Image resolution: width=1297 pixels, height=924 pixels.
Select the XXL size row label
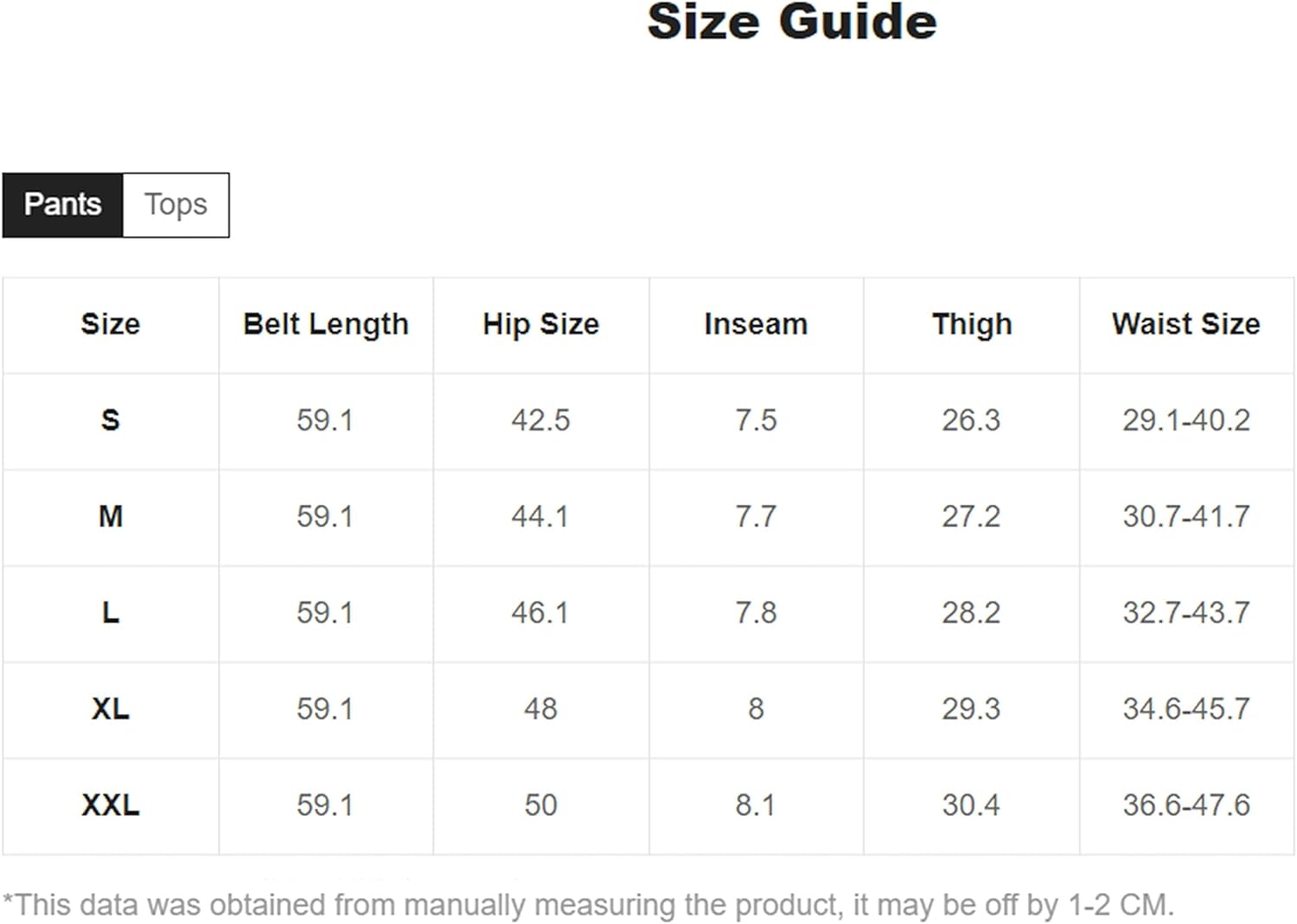(x=111, y=806)
